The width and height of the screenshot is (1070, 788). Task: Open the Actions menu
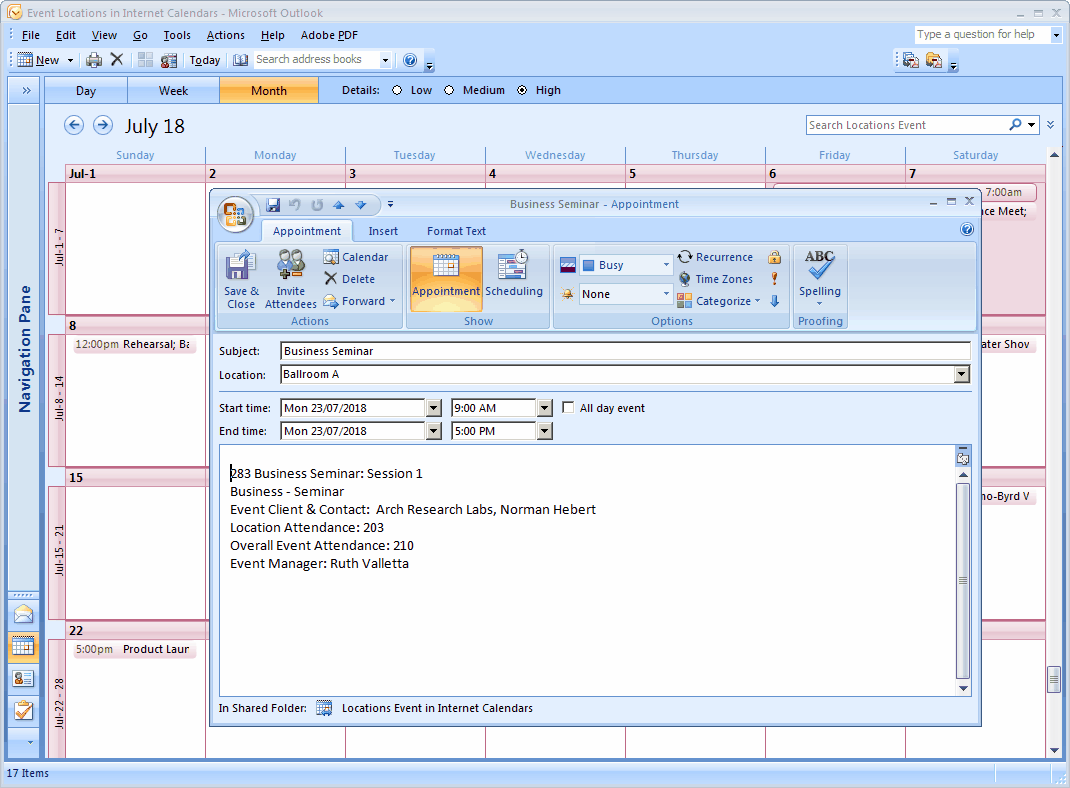pos(225,35)
